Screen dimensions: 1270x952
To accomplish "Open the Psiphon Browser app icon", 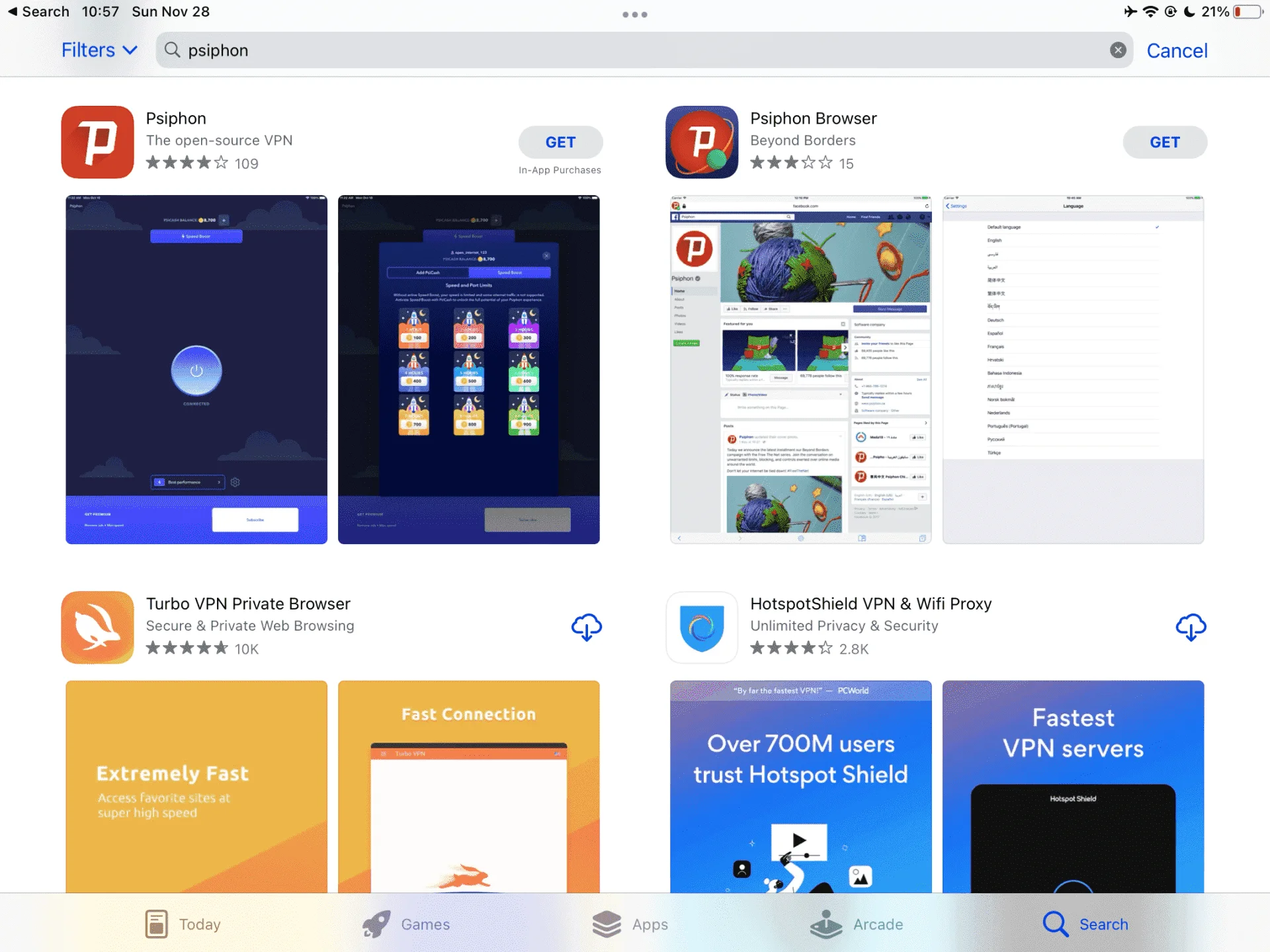I will 702,142.
